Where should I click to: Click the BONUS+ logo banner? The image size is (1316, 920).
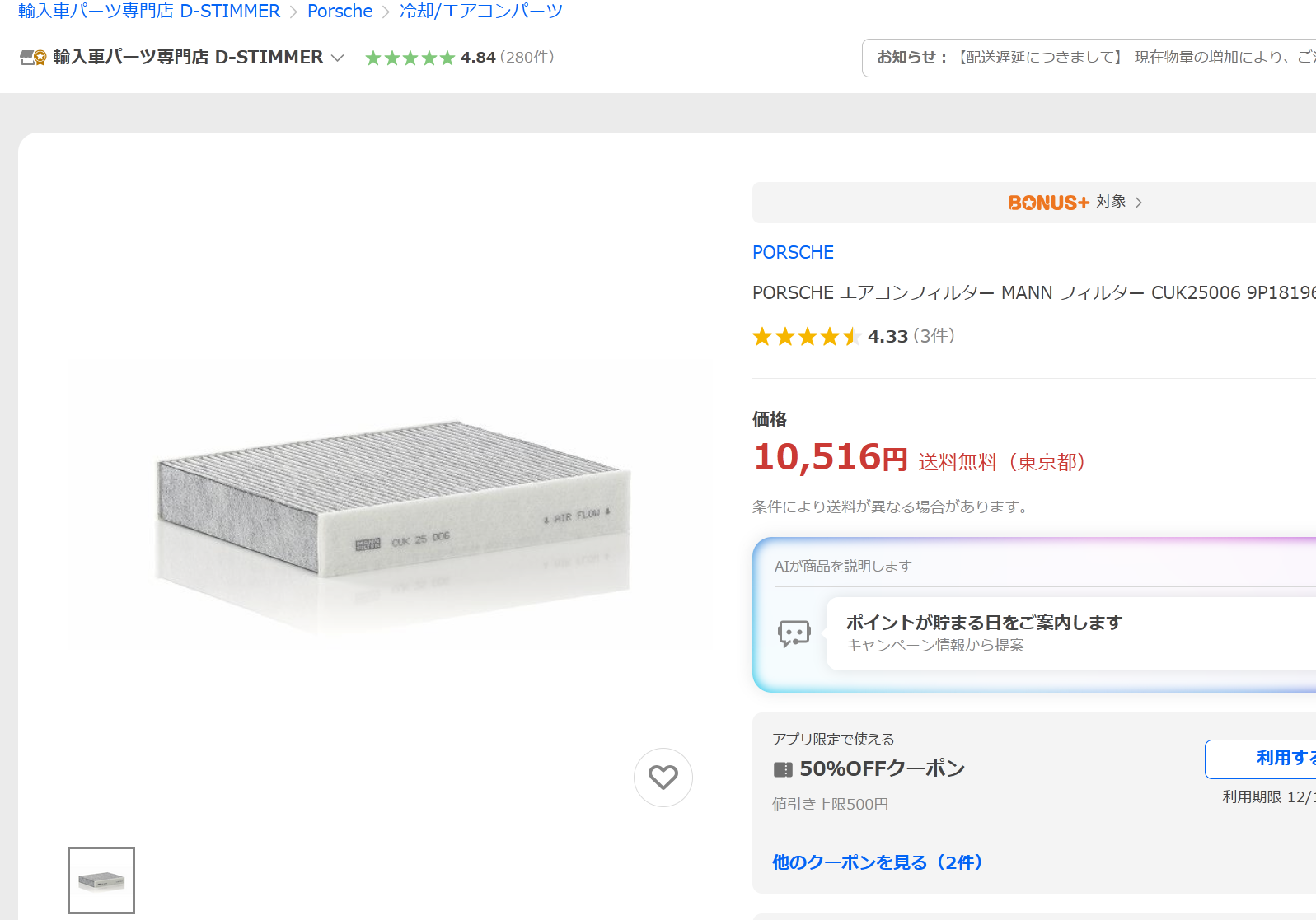pos(1048,203)
